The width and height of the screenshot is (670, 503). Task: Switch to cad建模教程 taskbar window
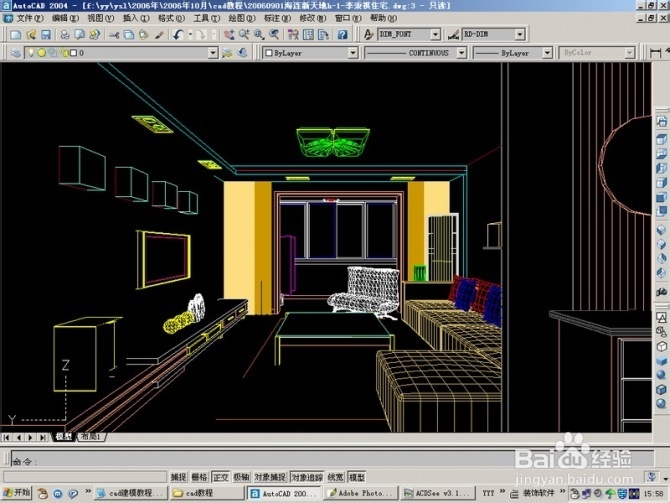[x=130, y=493]
